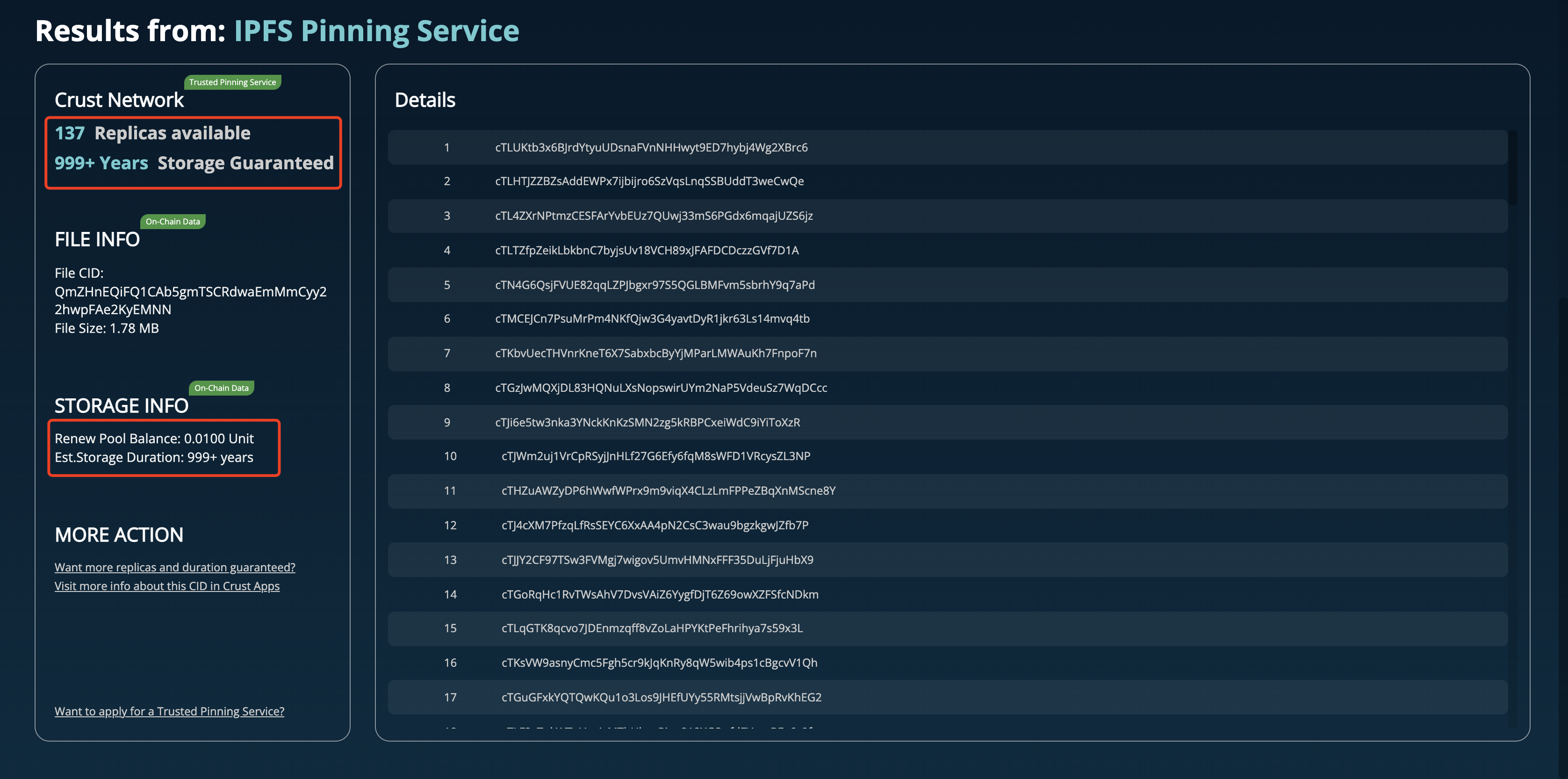The width and height of the screenshot is (1568, 779).
Task: Select row 3 address cTL4ZXrNPtmzCESFArYvb…
Action: 654,216
